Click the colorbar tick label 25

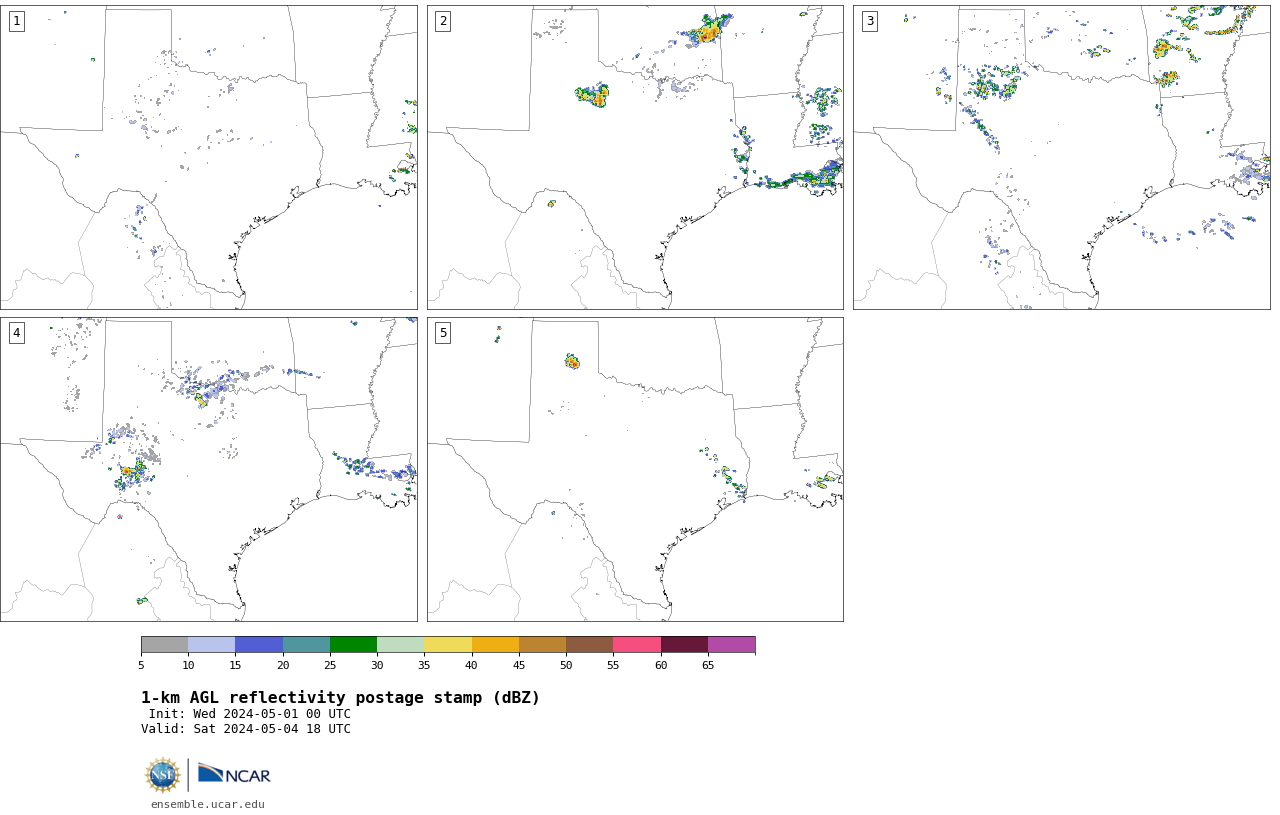[x=330, y=665]
